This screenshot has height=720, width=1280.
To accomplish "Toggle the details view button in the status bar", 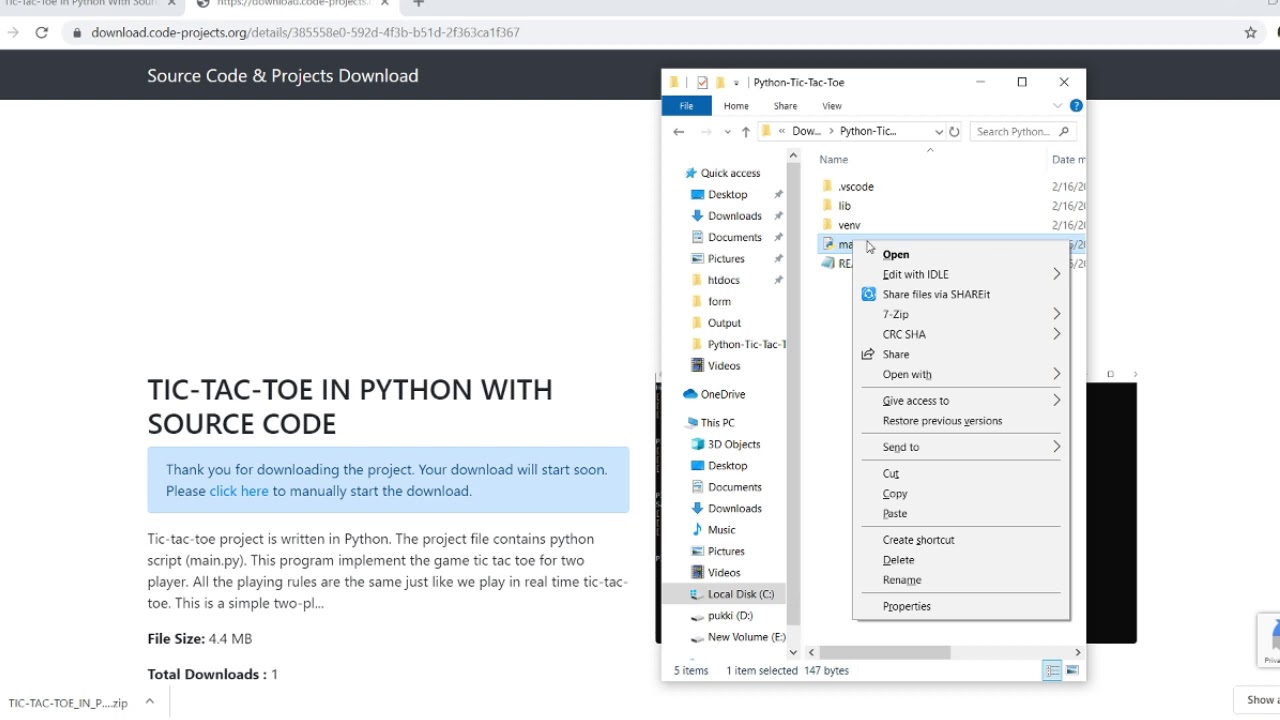I will click(x=1052, y=671).
